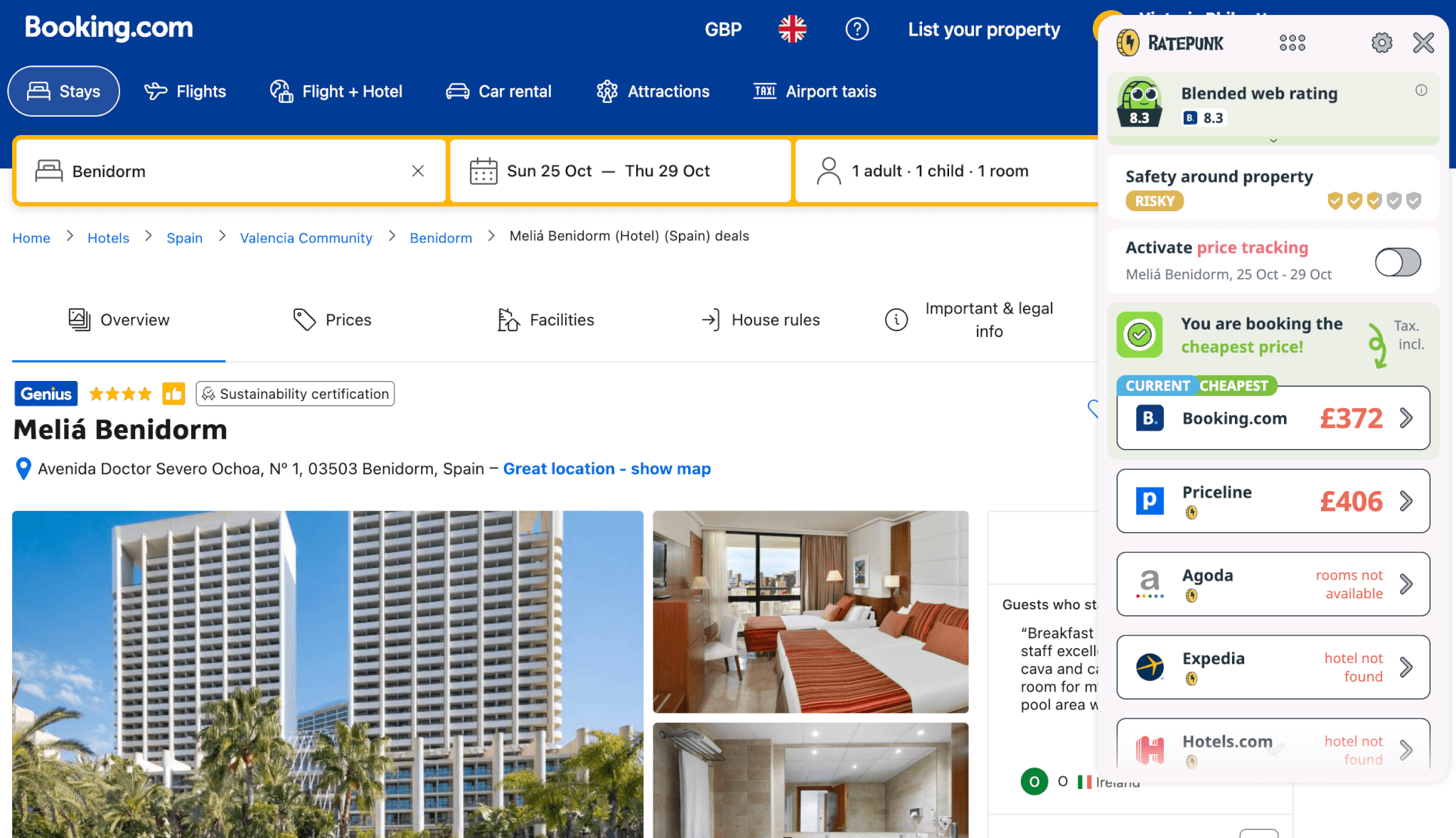The image size is (1456, 838).
Task: Open Agoda rooms not available row
Action: coord(1273,584)
